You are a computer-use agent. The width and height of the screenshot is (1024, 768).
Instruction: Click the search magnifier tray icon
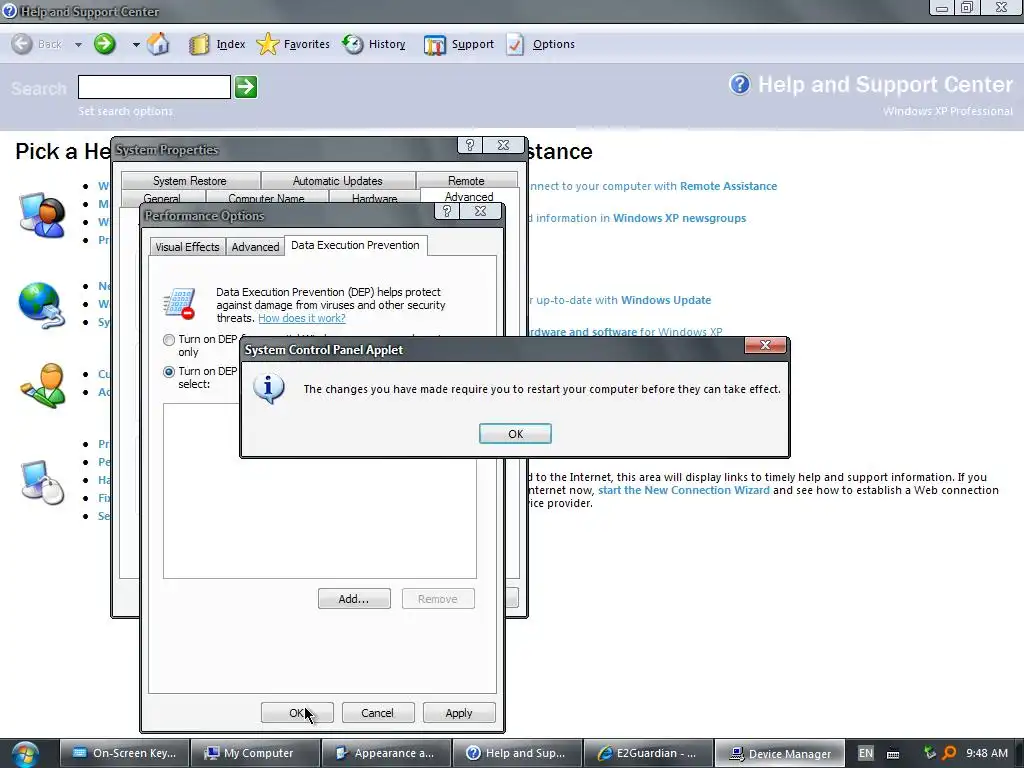click(949, 753)
